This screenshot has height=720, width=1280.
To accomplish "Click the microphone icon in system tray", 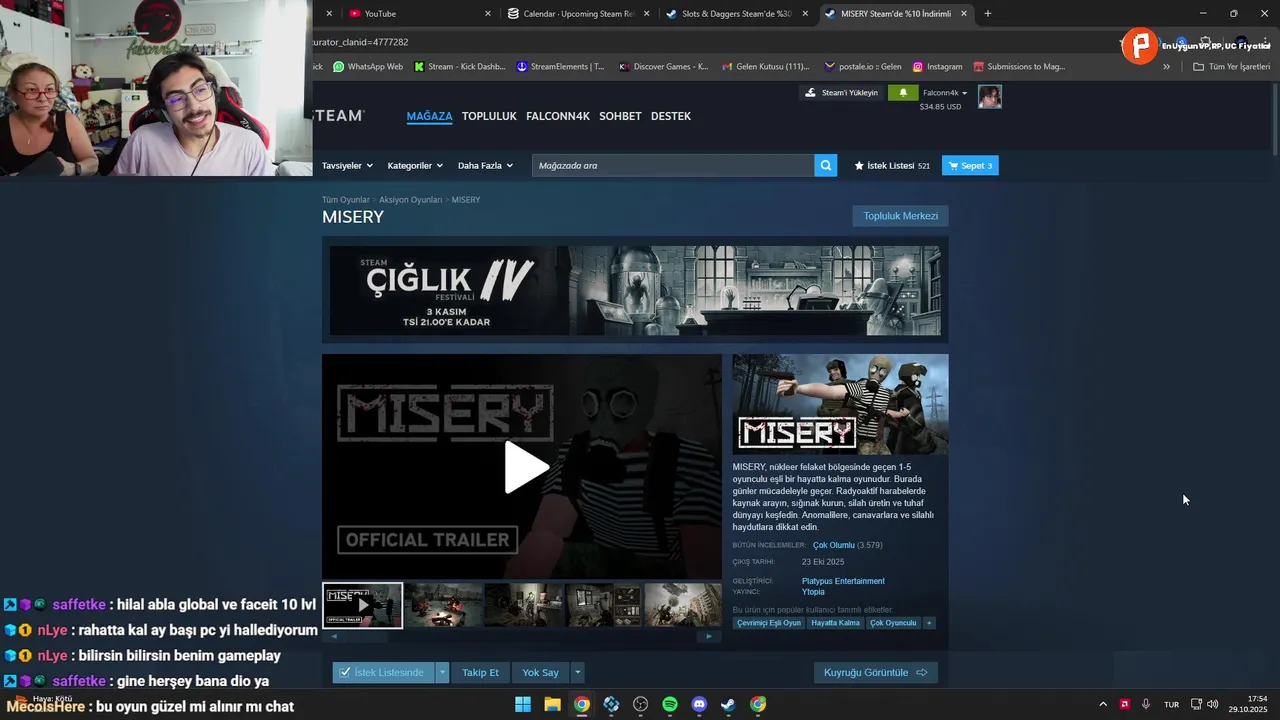I will point(1145,704).
